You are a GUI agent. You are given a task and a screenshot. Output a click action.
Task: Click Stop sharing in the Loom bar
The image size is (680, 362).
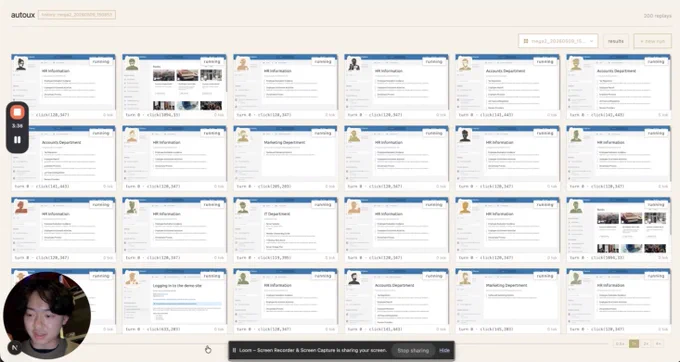click(x=413, y=350)
